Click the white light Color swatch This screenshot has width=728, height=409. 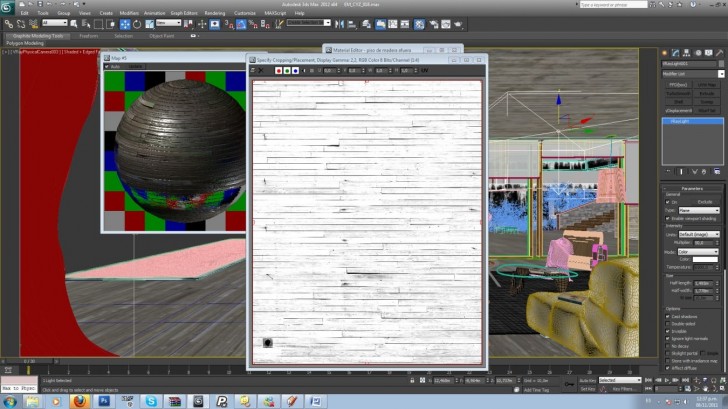705,260
